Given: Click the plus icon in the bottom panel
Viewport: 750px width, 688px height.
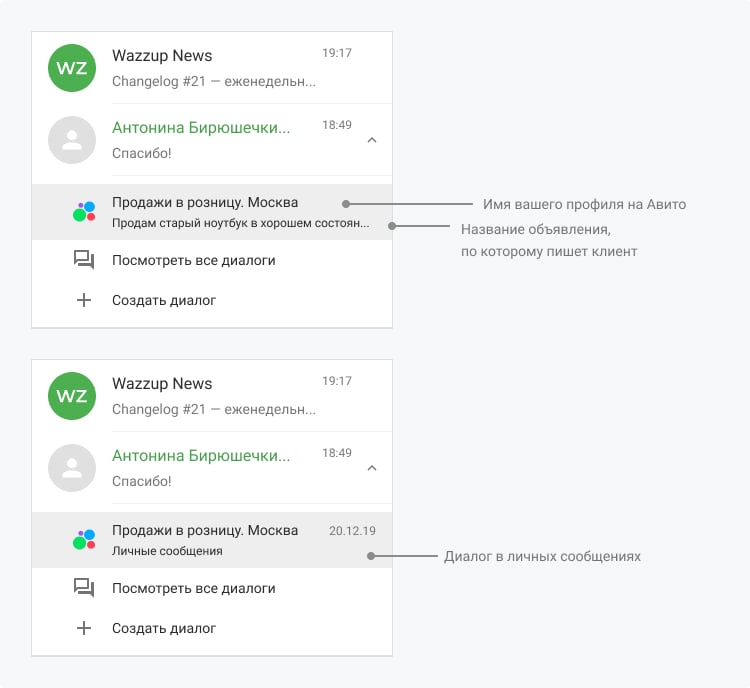Looking at the screenshot, I should tap(84, 628).
